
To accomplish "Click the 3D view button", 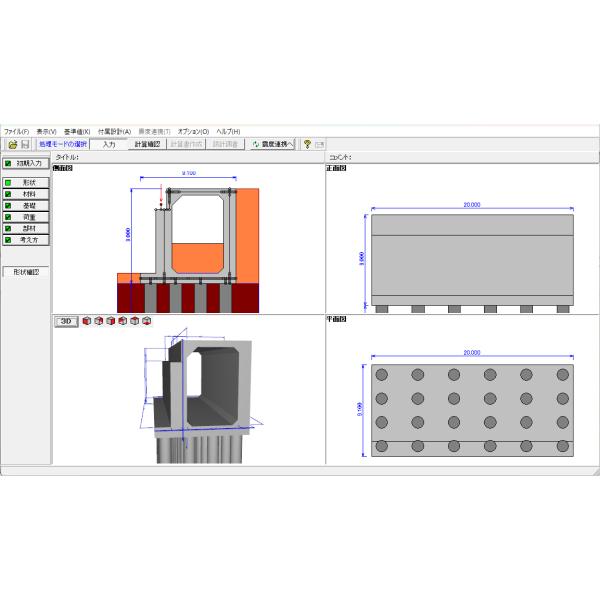I will point(65,321).
